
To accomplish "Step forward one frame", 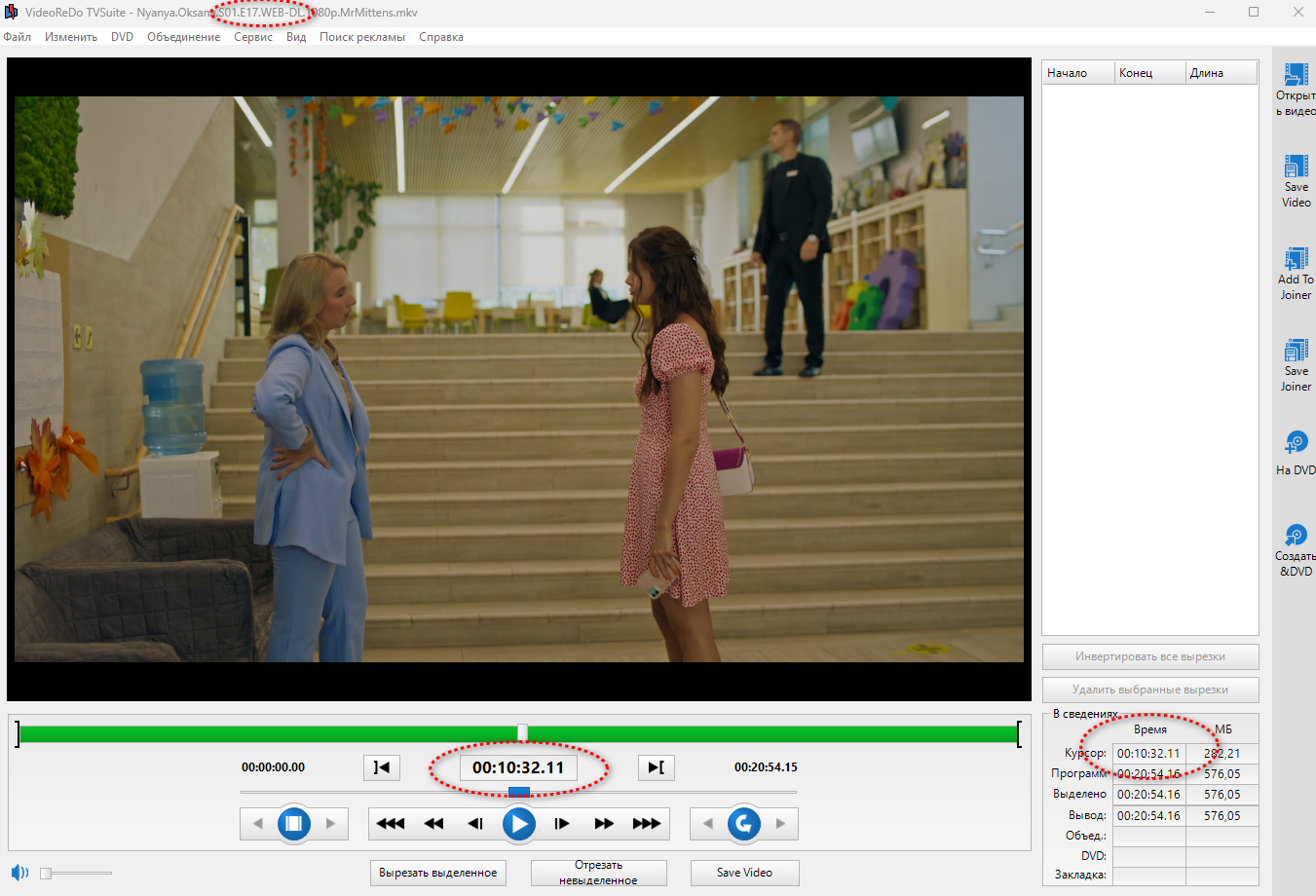I will coord(562,824).
